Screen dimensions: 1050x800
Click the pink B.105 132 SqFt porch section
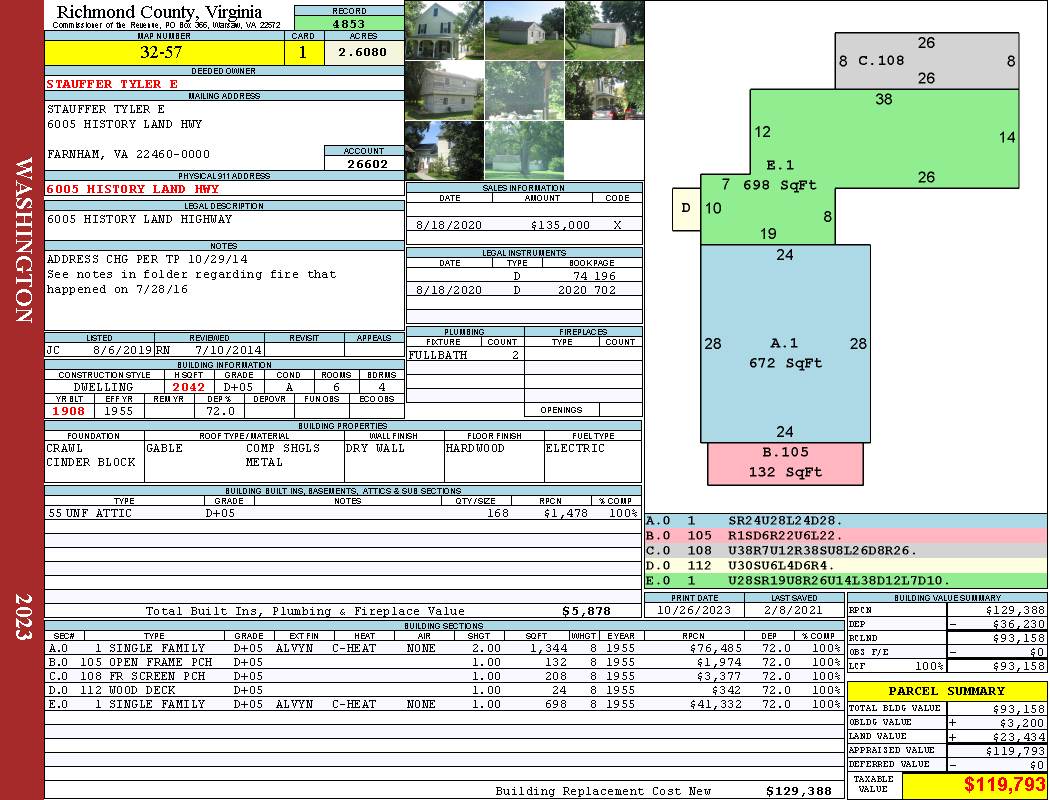coord(785,463)
